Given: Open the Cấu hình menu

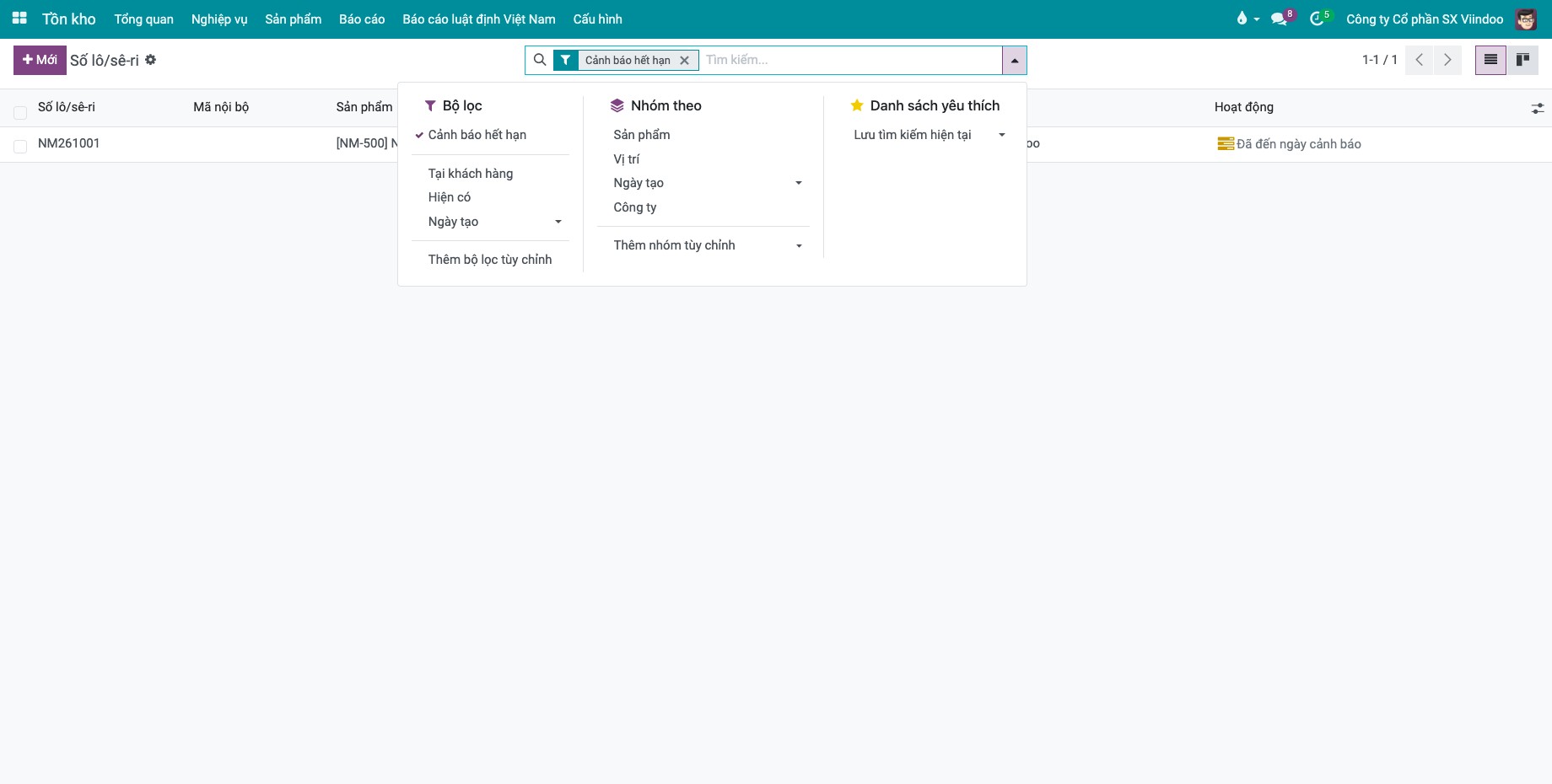Looking at the screenshot, I should point(598,19).
